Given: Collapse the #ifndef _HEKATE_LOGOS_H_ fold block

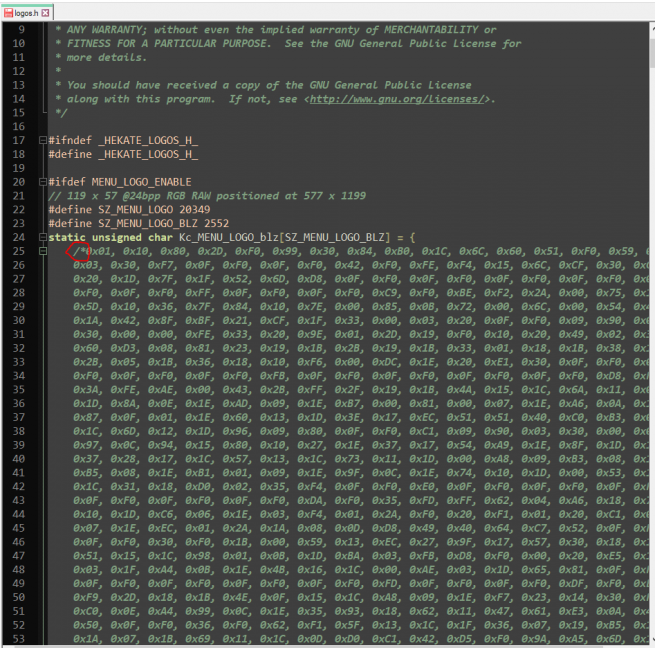Looking at the screenshot, I should pos(41,140).
